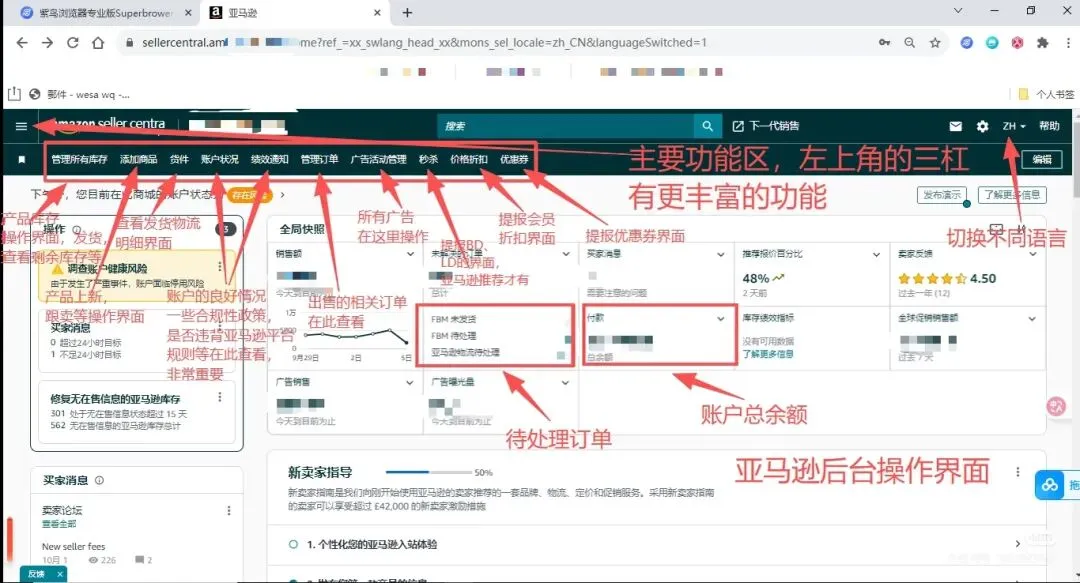1080x583 pixels.
Task: Open the kebab menu on 修复无在售信息的亚马逊库存 card
Action: coord(220,397)
